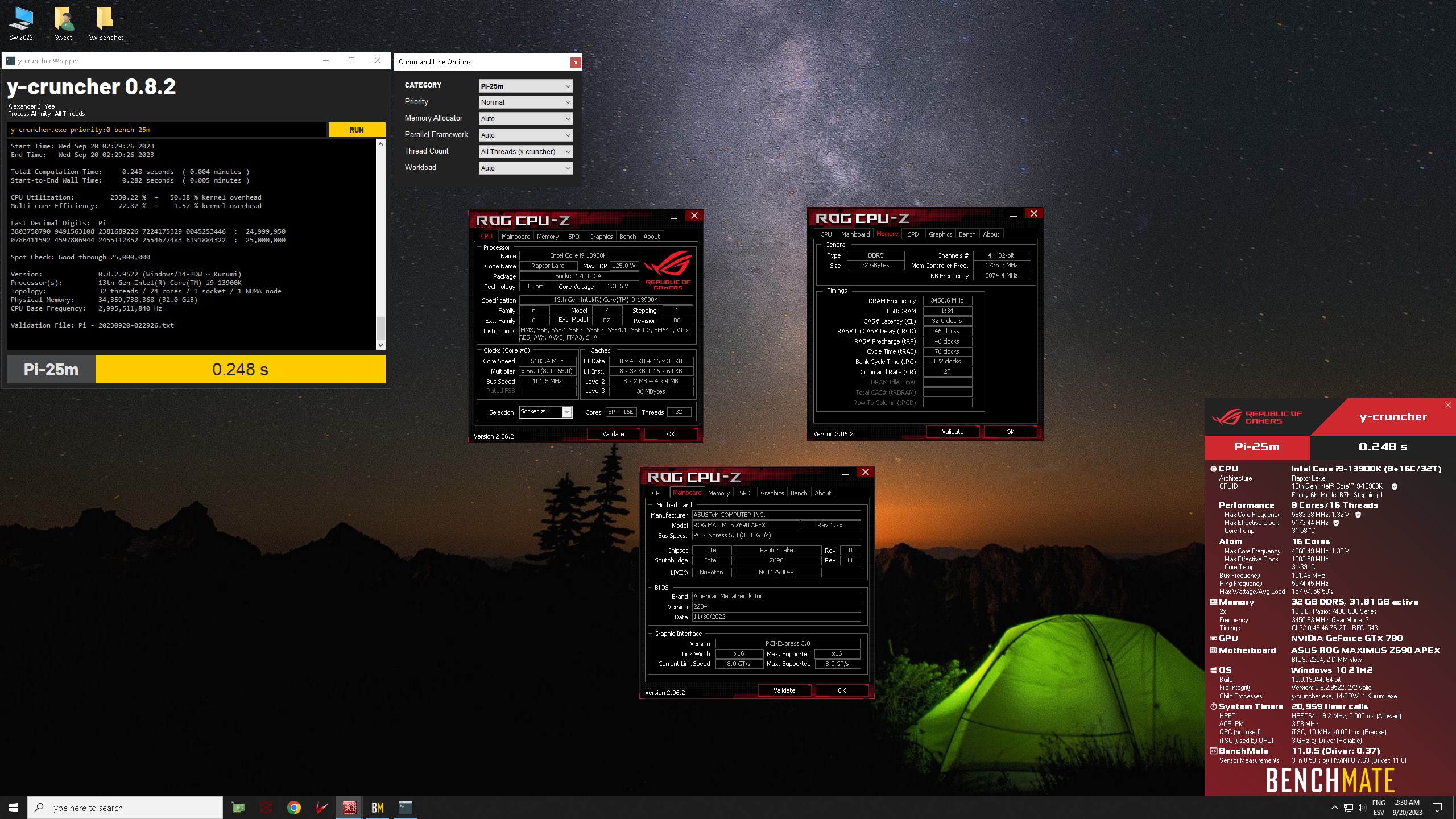
Task: Open the Sw benches folder
Action: (106, 24)
